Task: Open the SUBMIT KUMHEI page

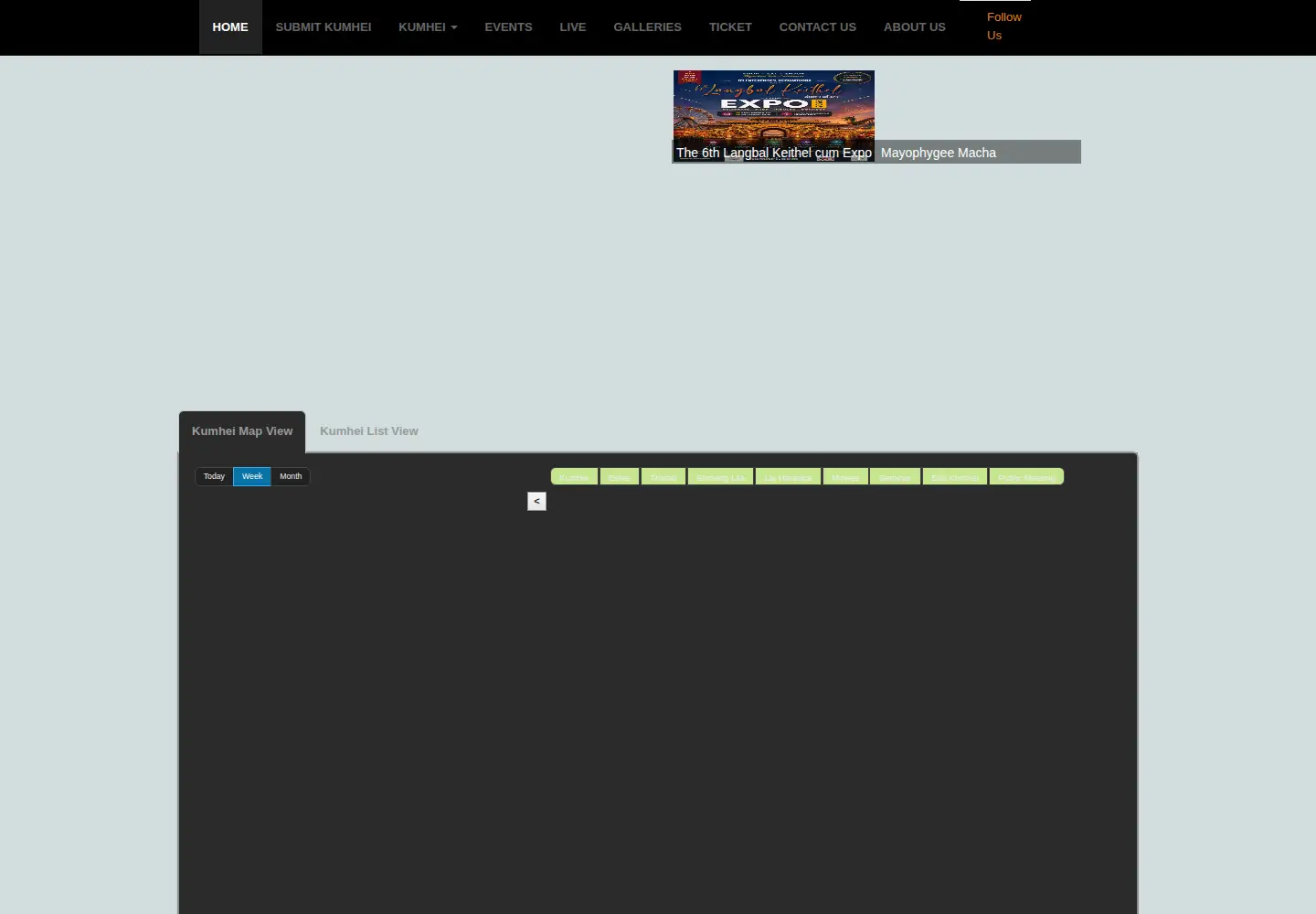Action: coord(324,27)
